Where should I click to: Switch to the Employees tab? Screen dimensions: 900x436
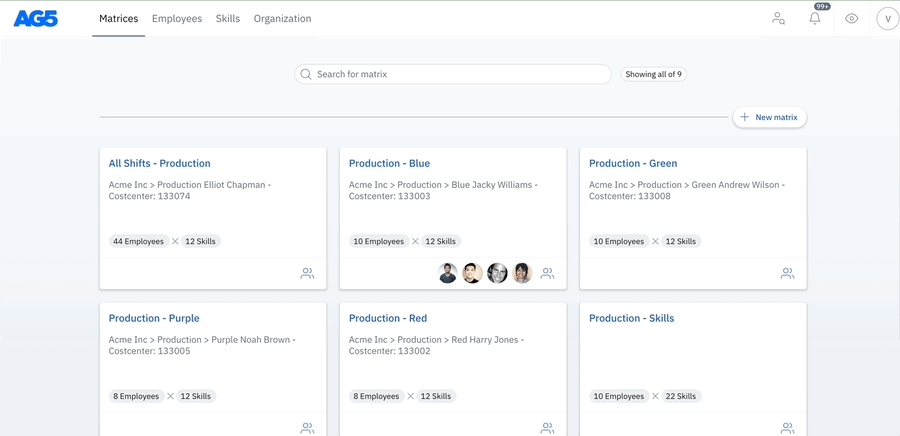coord(177,19)
